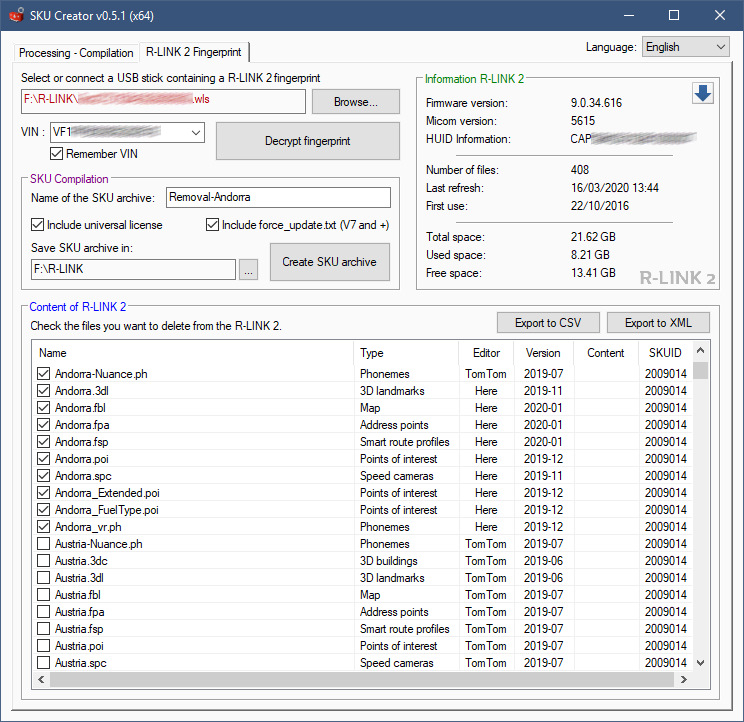Expand the VIN combo box

[195, 132]
